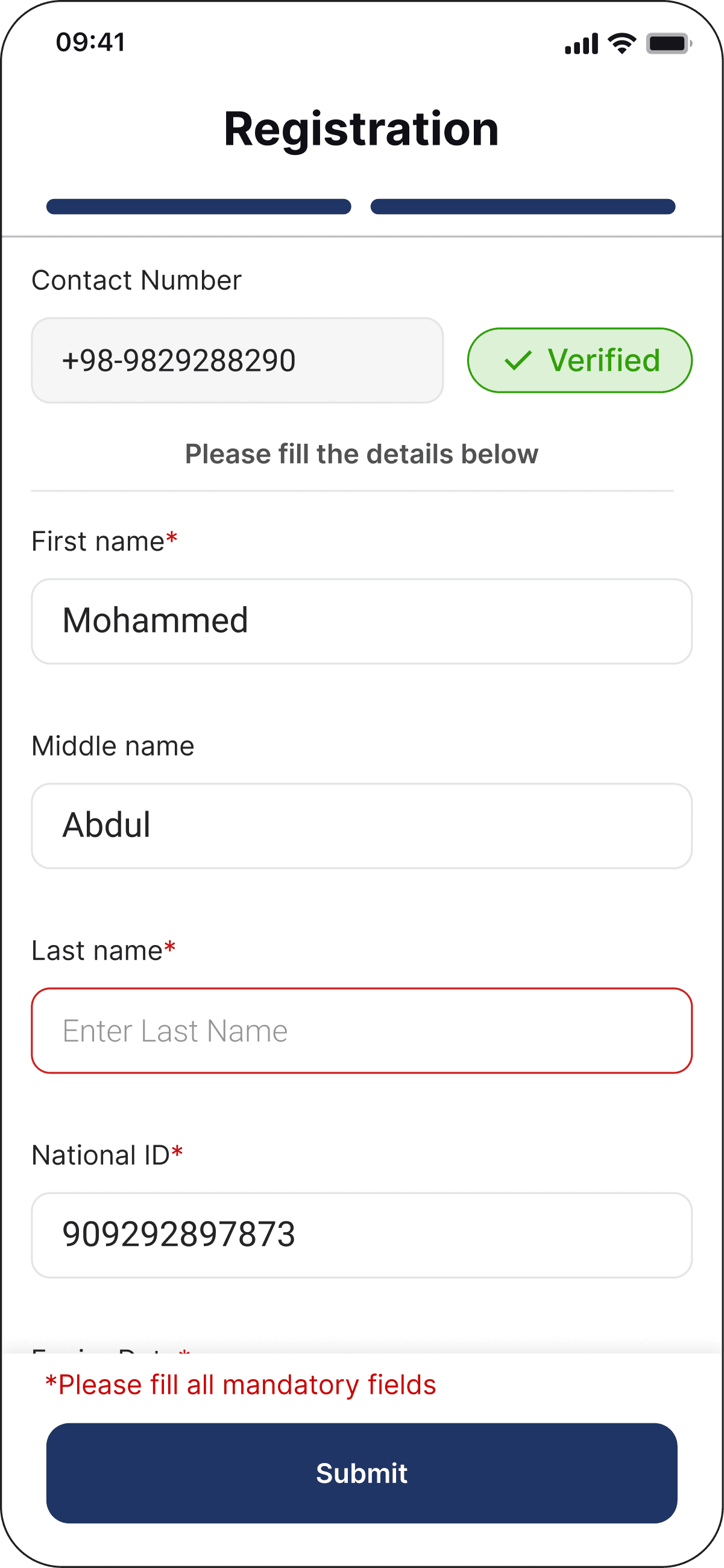Focus the empty Enter Last Name field
Screen dimensions: 724x1568
pos(362,1031)
